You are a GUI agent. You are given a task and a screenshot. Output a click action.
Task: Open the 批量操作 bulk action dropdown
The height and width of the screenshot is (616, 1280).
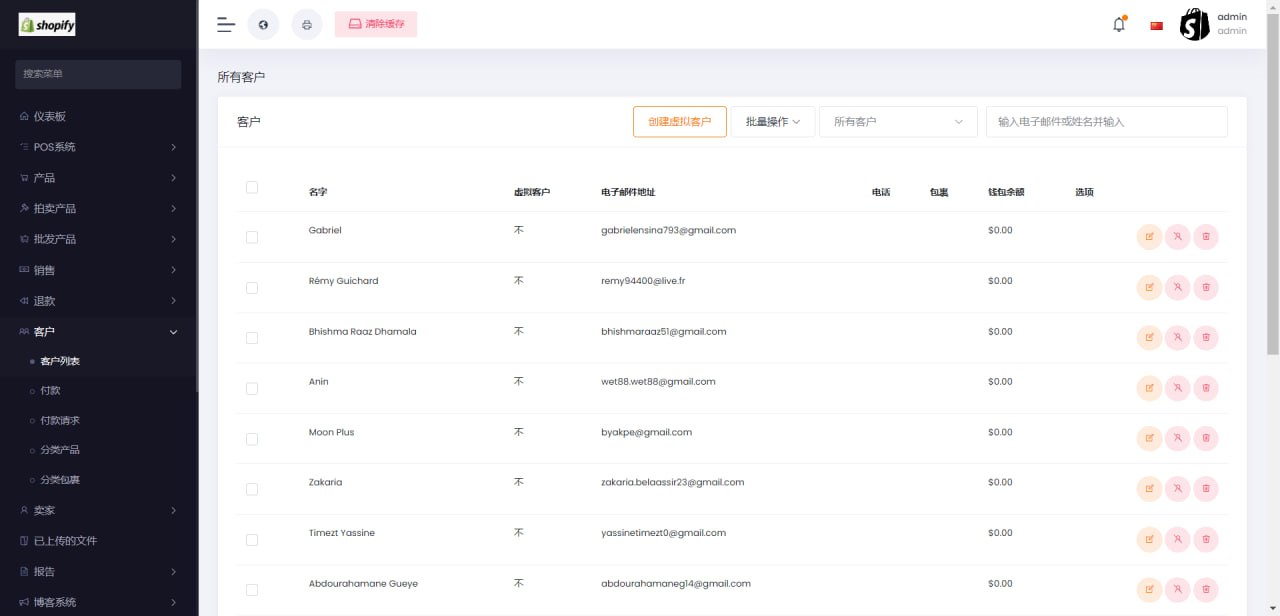click(x=773, y=122)
